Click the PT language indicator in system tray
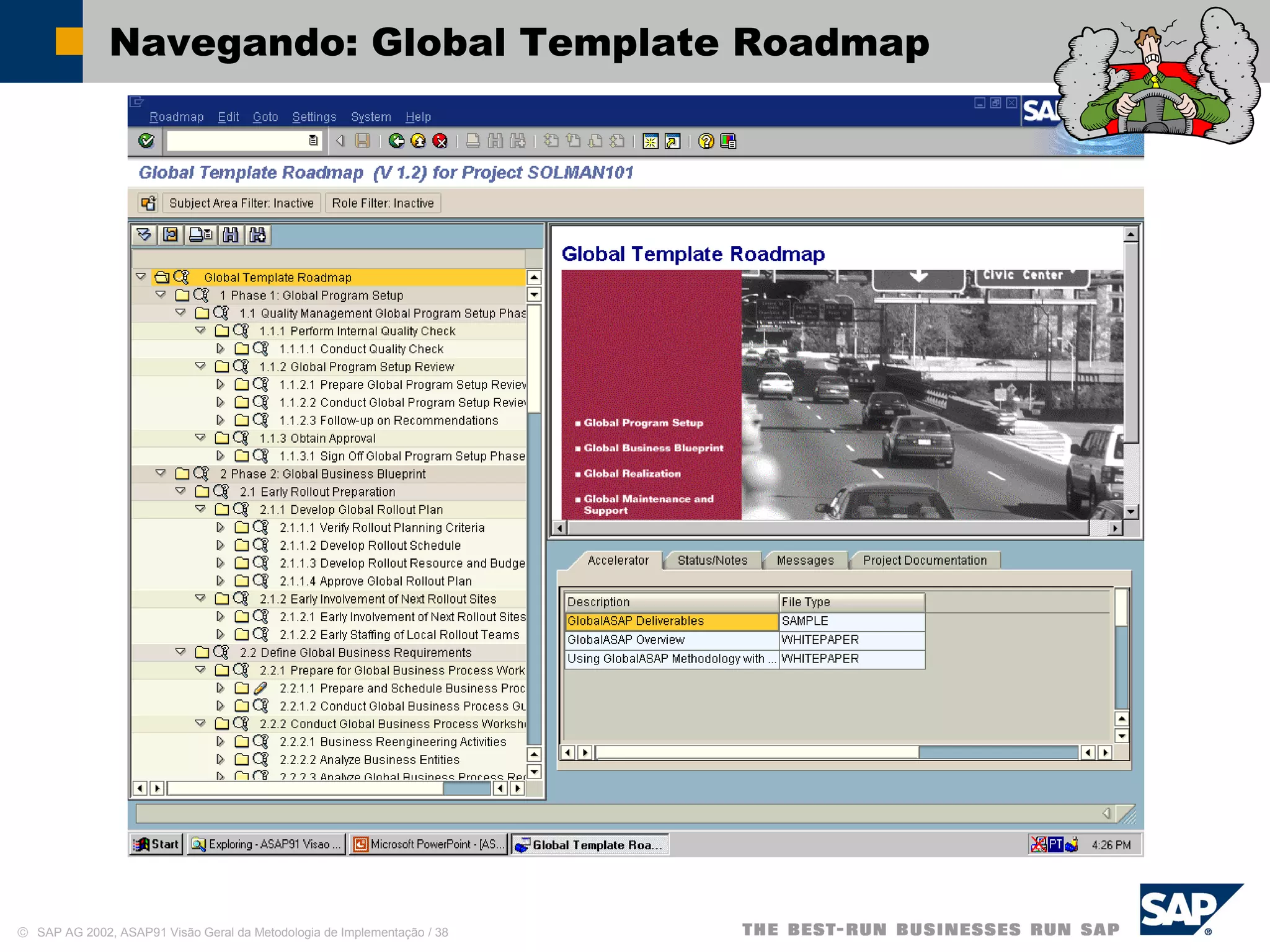 (x=1055, y=844)
